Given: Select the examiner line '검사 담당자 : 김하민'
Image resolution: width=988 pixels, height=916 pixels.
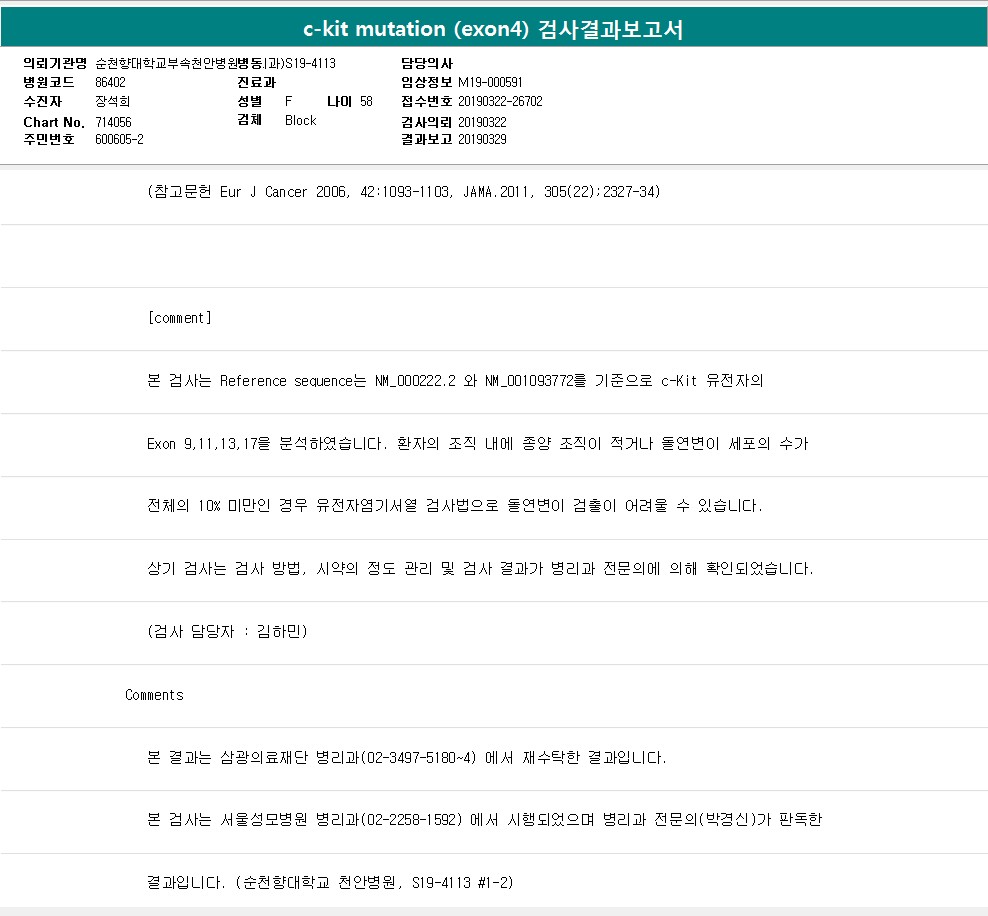Looking at the screenshot, I should [227, 631].
